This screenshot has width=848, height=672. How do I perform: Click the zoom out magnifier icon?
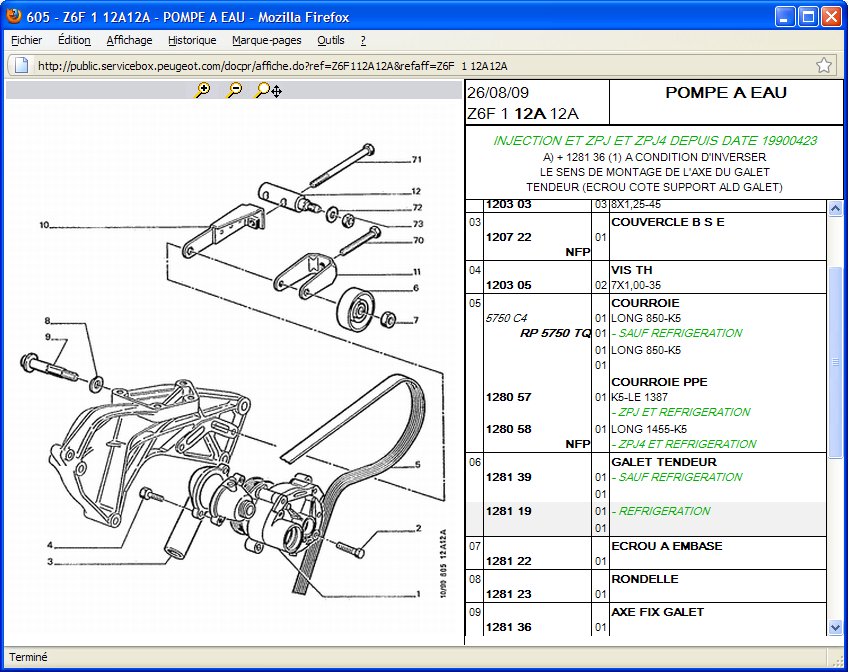234,90
